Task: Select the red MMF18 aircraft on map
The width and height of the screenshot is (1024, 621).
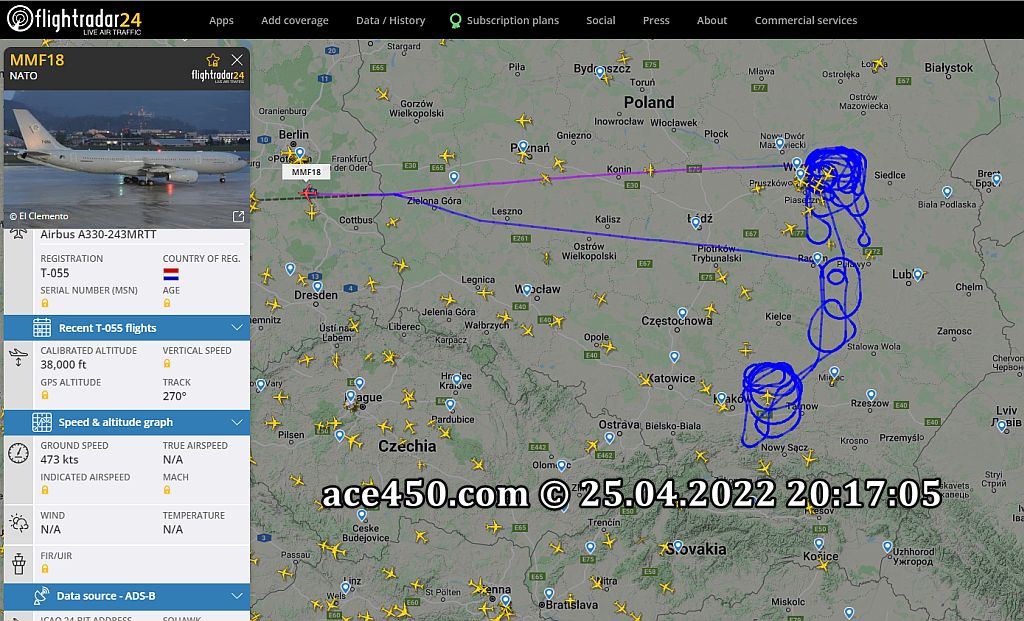Action: tap(308, 193)
